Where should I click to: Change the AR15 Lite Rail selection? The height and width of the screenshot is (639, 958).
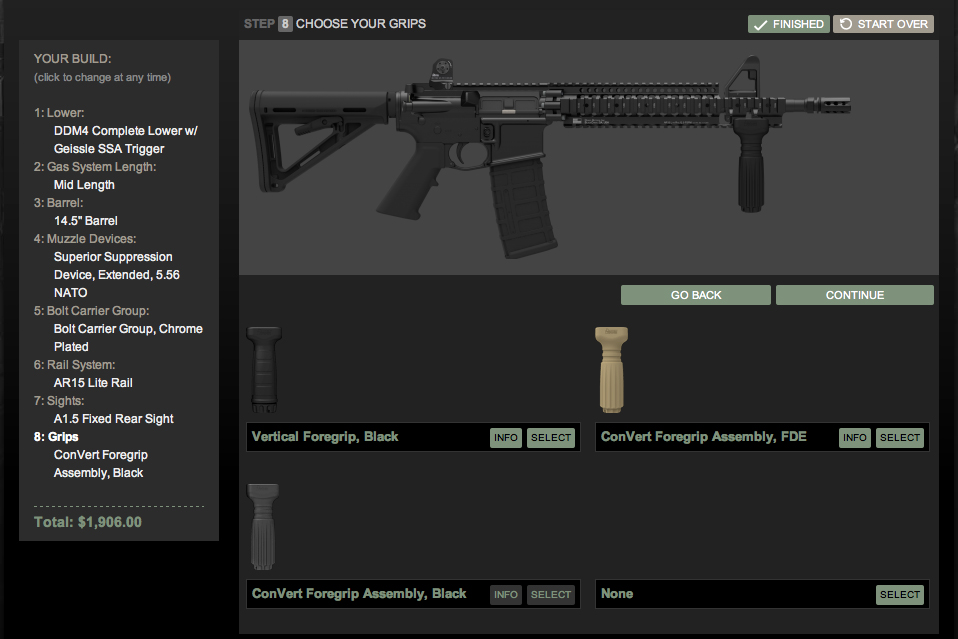click(93, 382)
